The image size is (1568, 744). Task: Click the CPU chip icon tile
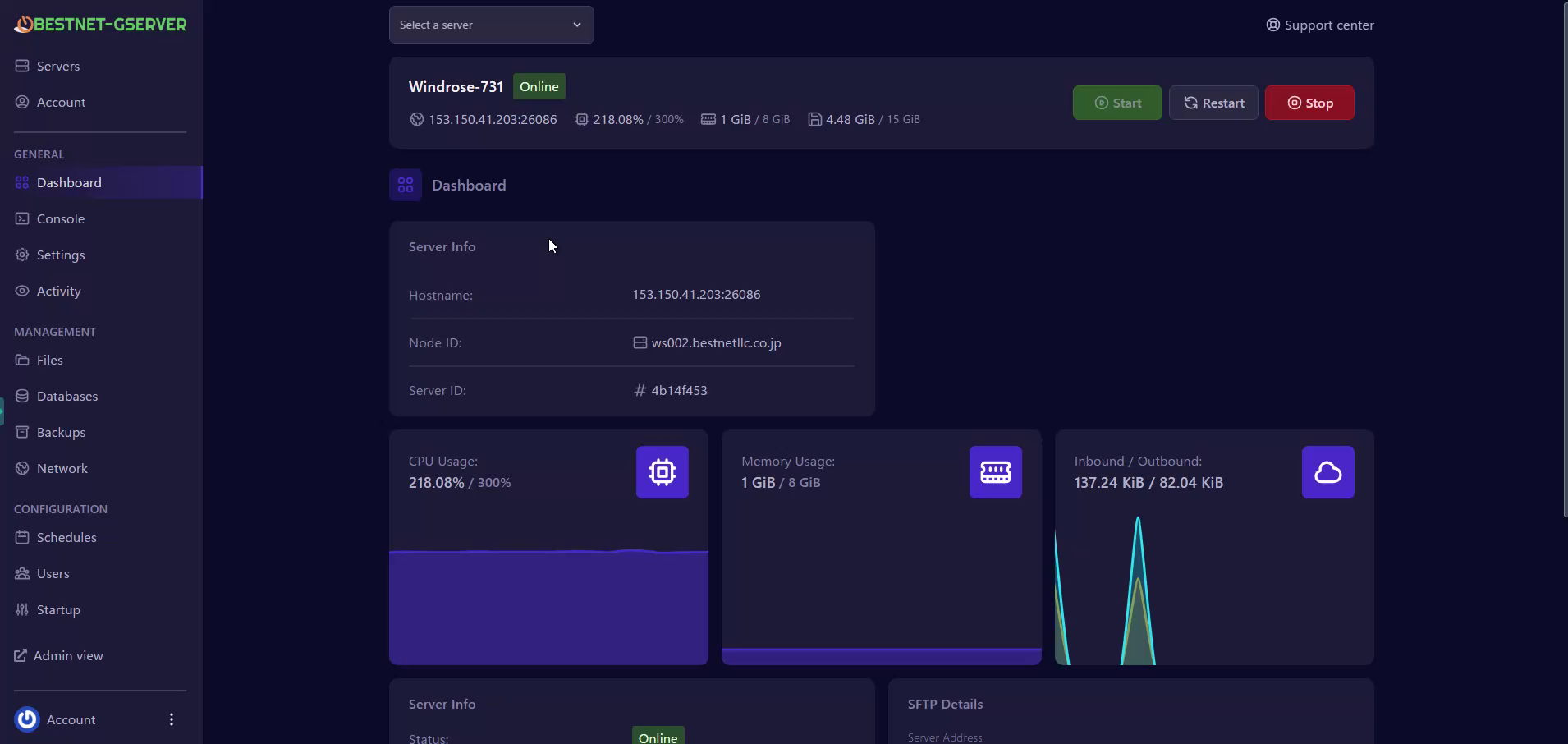coord(662,472)
